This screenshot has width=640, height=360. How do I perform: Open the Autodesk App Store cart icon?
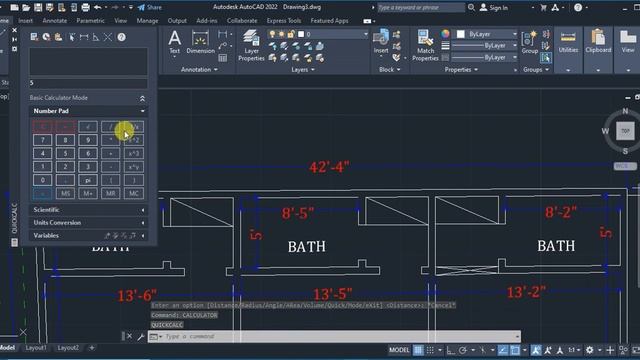coord(543,7)
